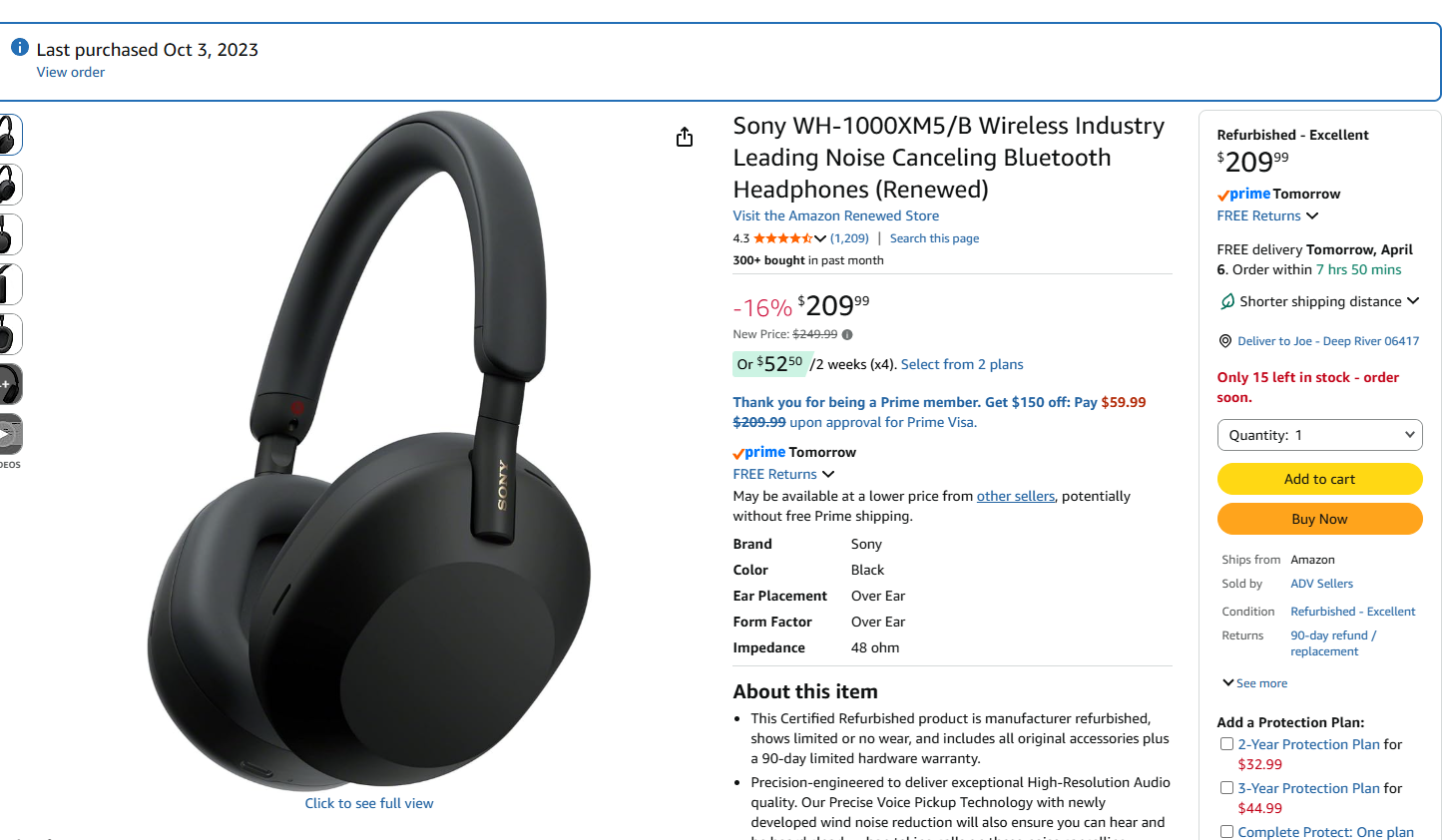This screenshot has height=840, width=1443.
Task: Click the share icon above product image
Action: 685,137
